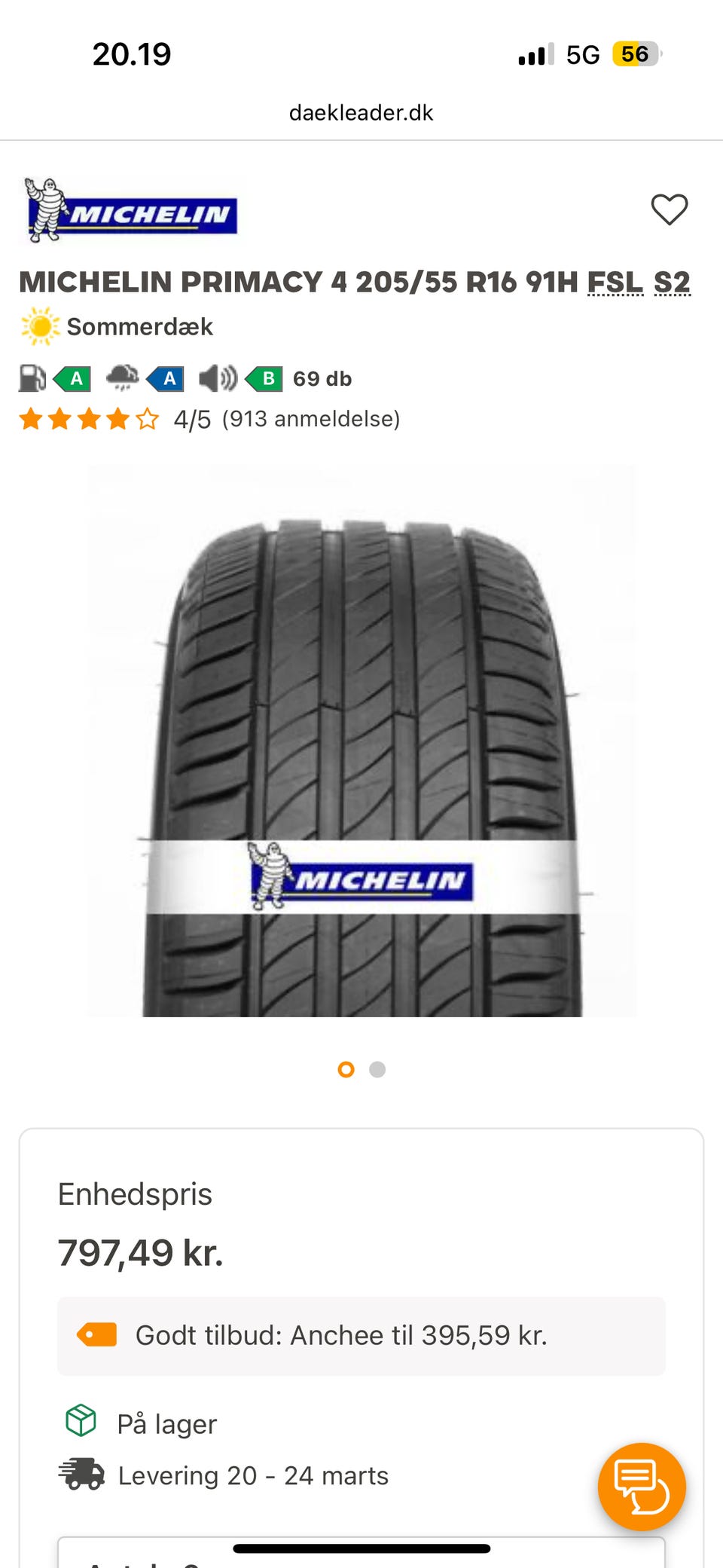Open the 913 anmeldelse reviews link
This screenshot has width=723, height=1568.
311,419
